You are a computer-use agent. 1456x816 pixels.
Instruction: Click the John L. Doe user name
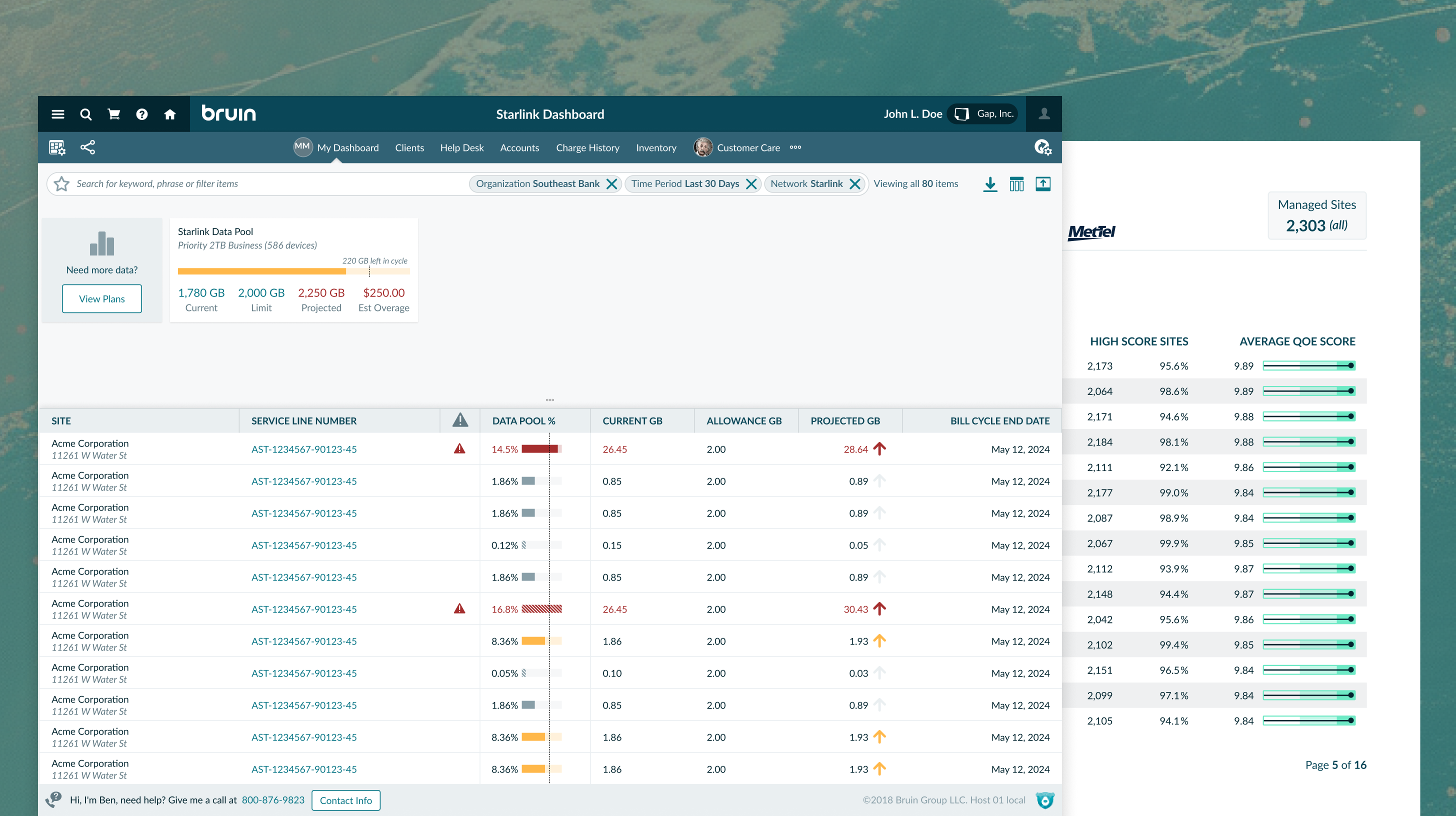tap(913, 114)
